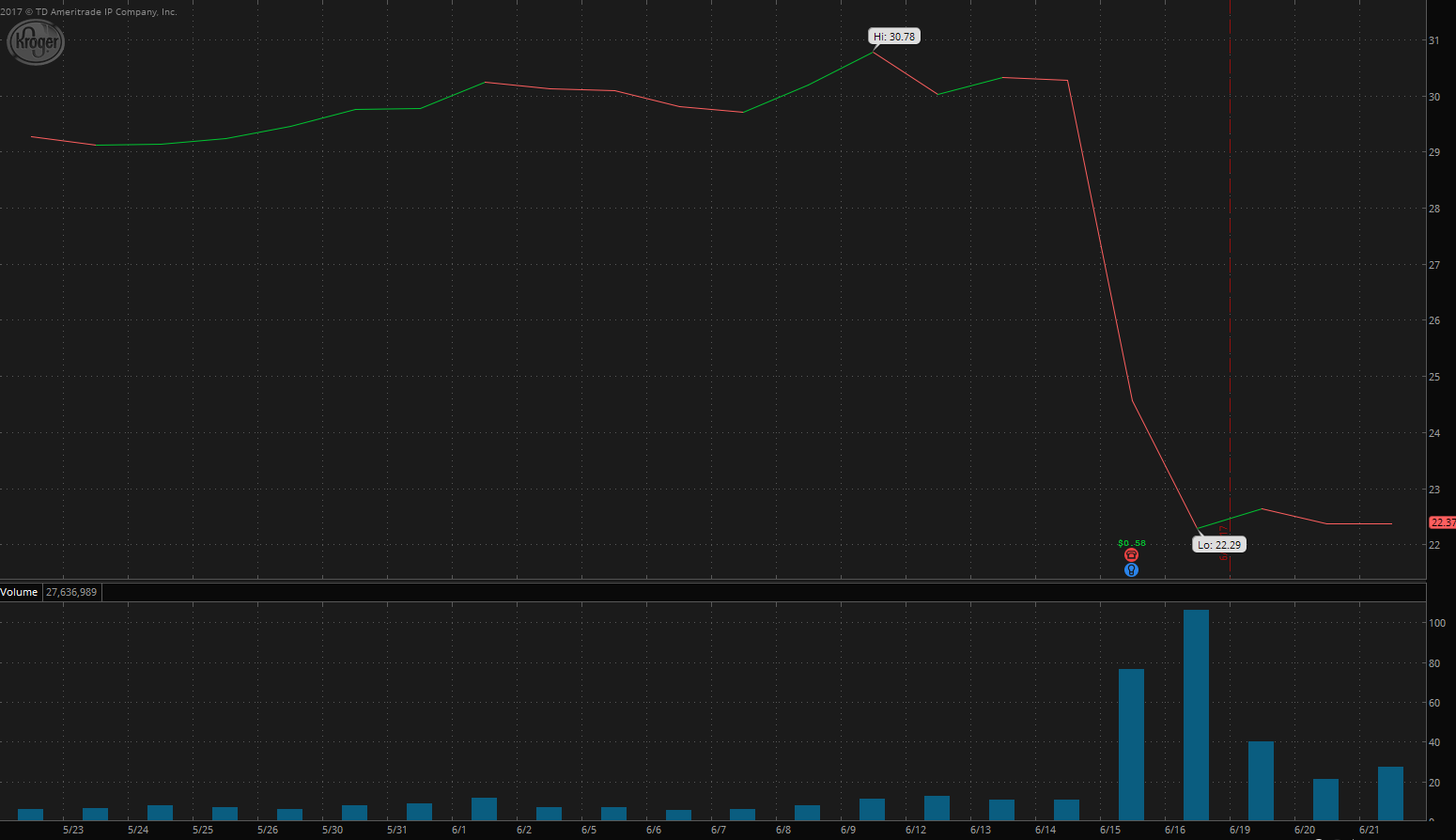Click the green $0.58 dividend amount label
The height and width of the screenshot is (840, 1456).
[x=1131, y=542]
